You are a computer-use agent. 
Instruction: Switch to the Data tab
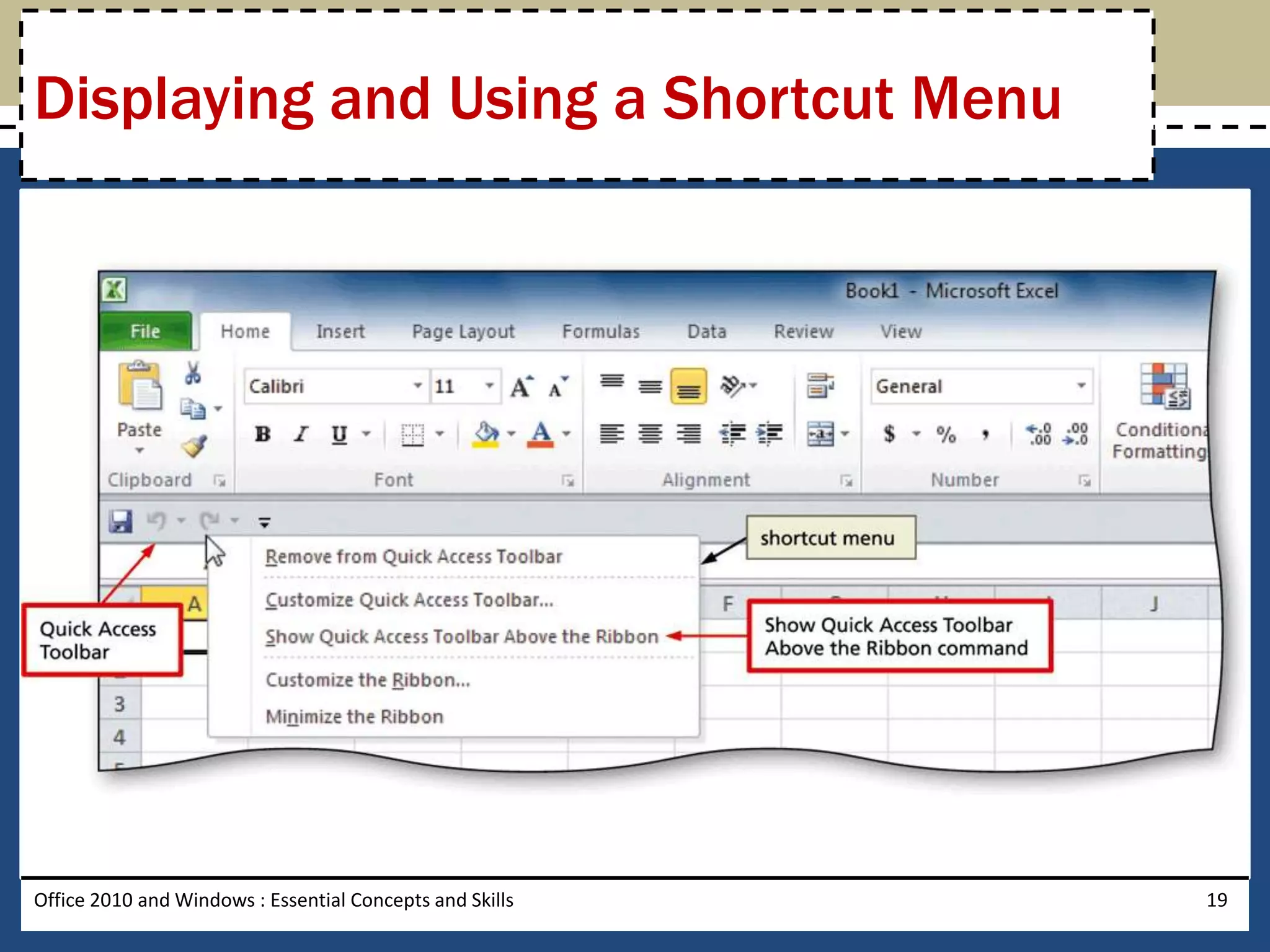(707, 332)
